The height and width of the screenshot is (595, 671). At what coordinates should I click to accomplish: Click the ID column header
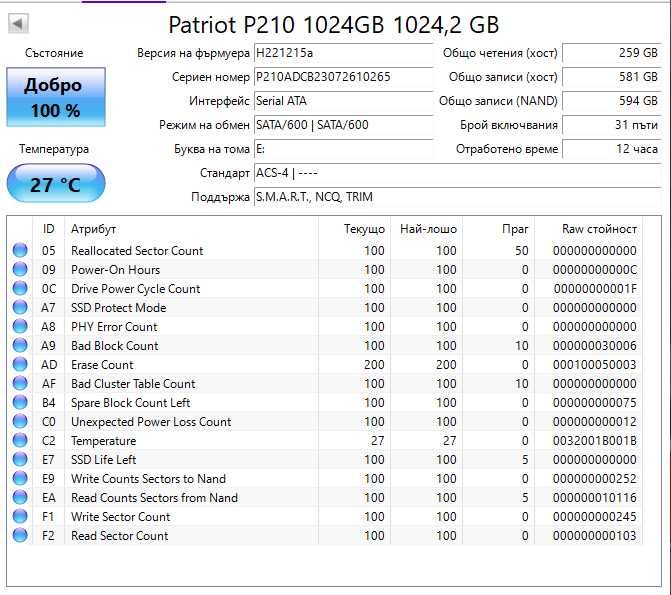pyautogui.click(x=49, y=229)
